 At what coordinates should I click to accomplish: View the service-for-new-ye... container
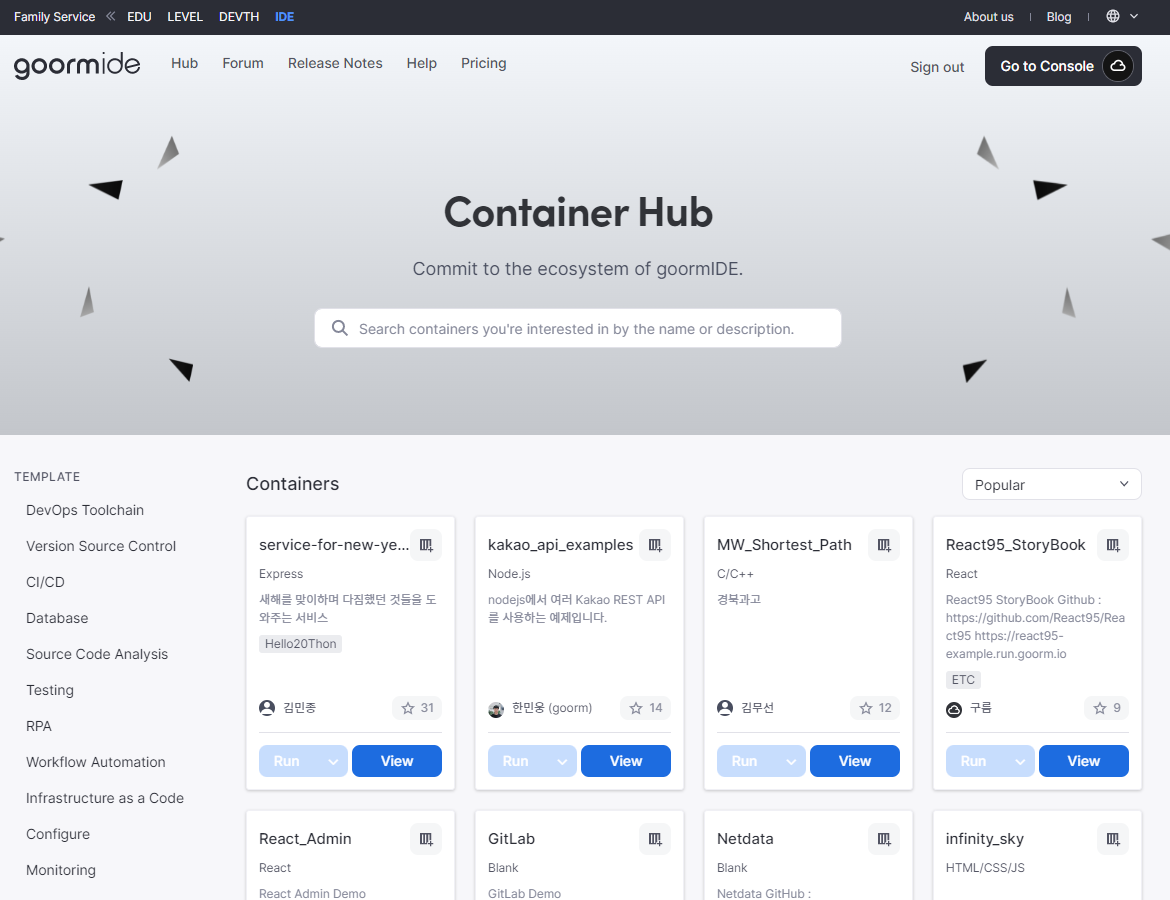[x=397, y=761]
